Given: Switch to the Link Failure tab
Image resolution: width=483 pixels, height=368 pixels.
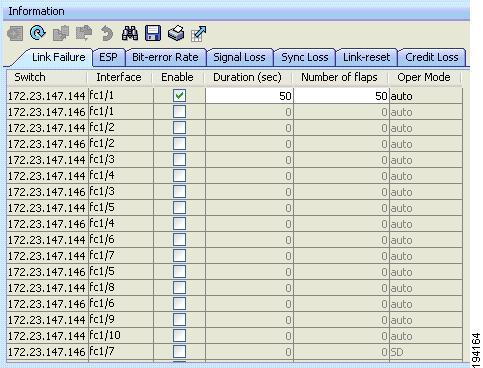Looking at the screenshot, I should point(58,57).
